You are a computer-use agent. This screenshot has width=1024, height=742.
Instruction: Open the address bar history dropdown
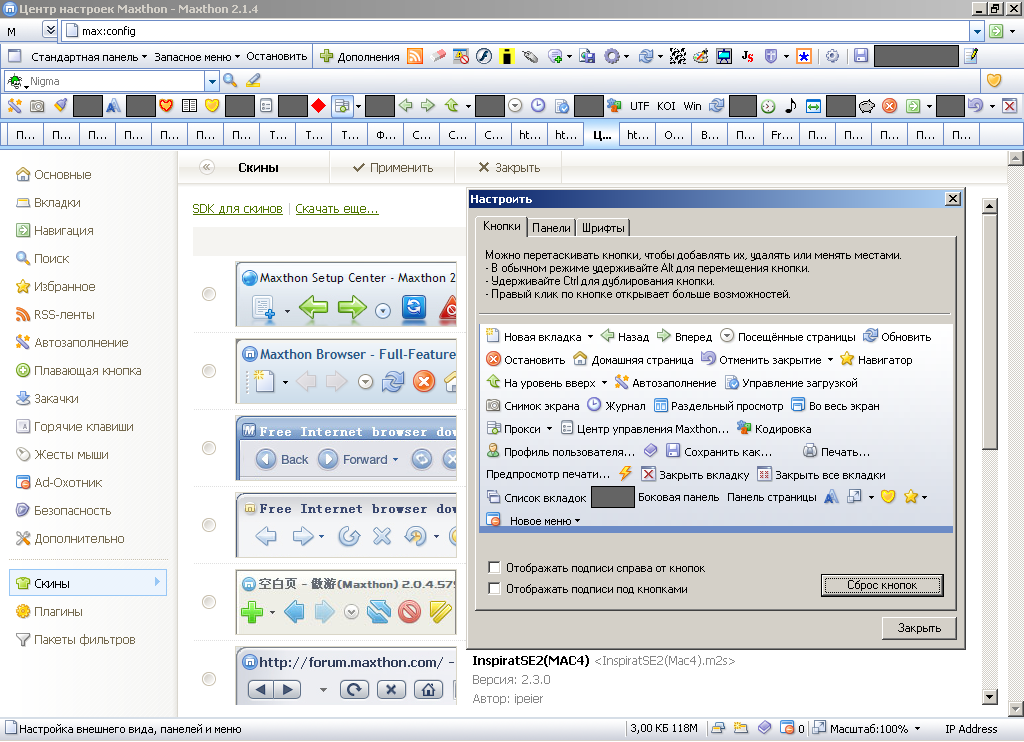pos(977,31)
